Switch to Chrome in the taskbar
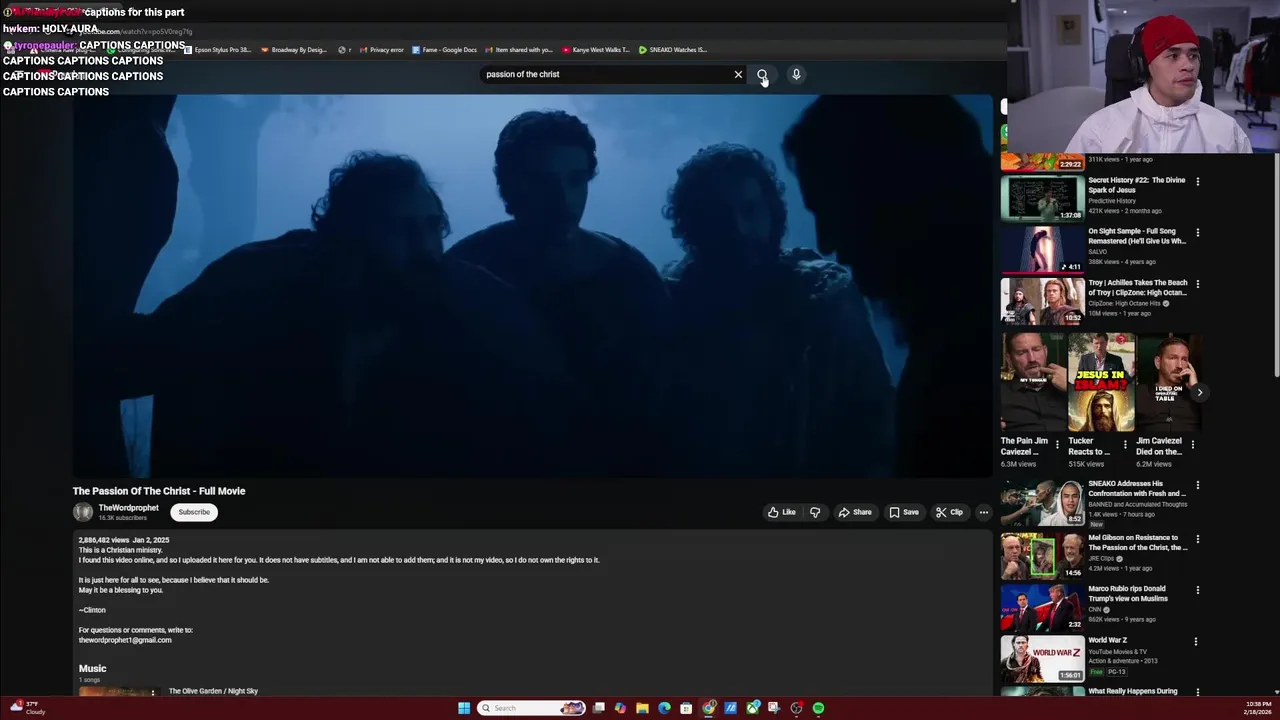 point(709,708)
